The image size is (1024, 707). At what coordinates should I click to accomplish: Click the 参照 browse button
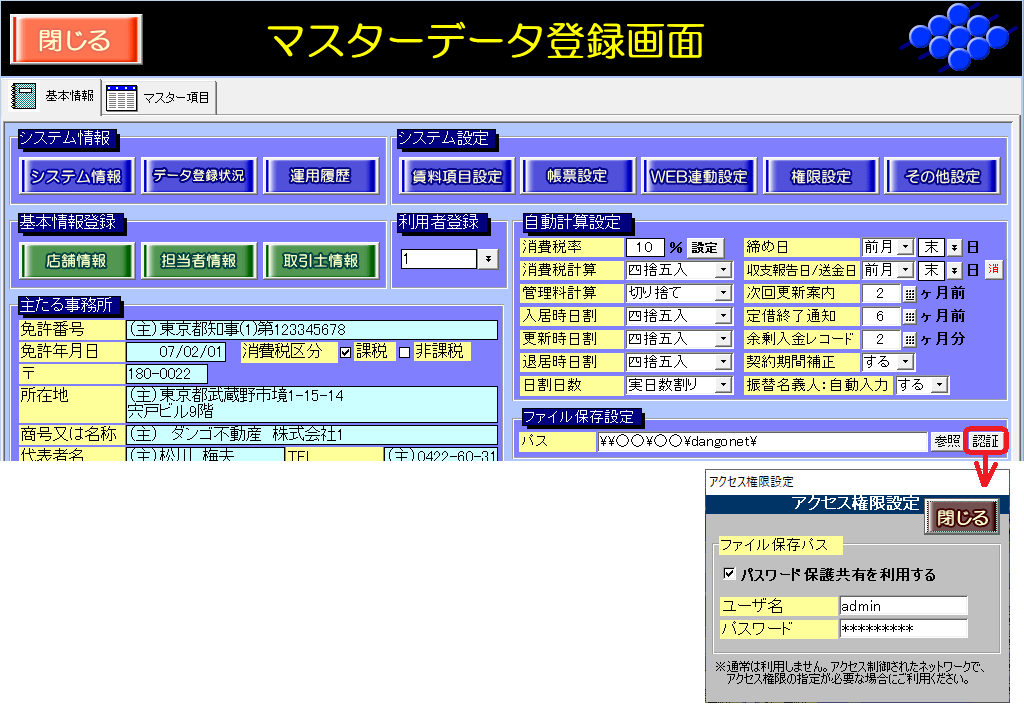[946, 442]
